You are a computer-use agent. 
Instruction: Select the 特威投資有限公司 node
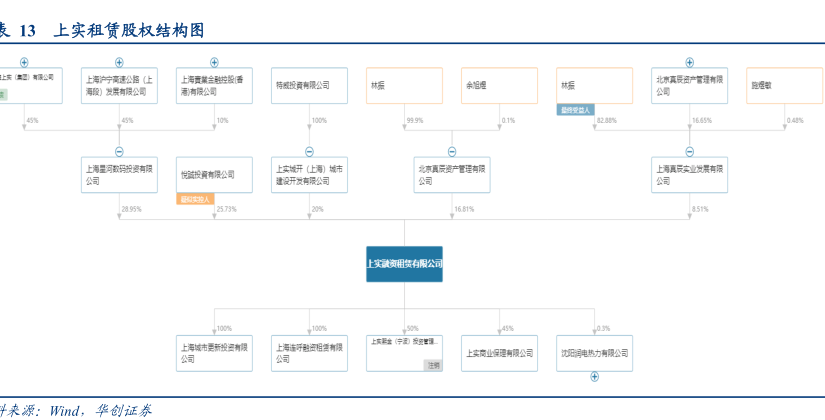[309, 85]
